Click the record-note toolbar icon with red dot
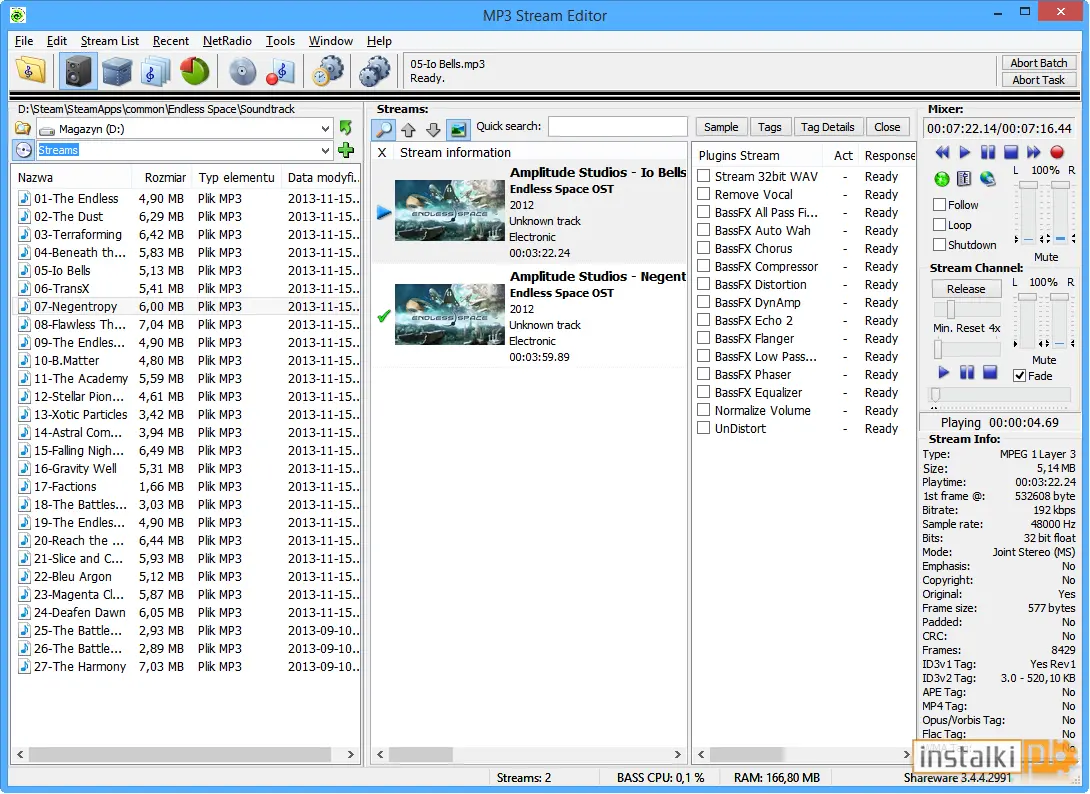The width and height of the screenshot is (1090, 794). (281, 72)
